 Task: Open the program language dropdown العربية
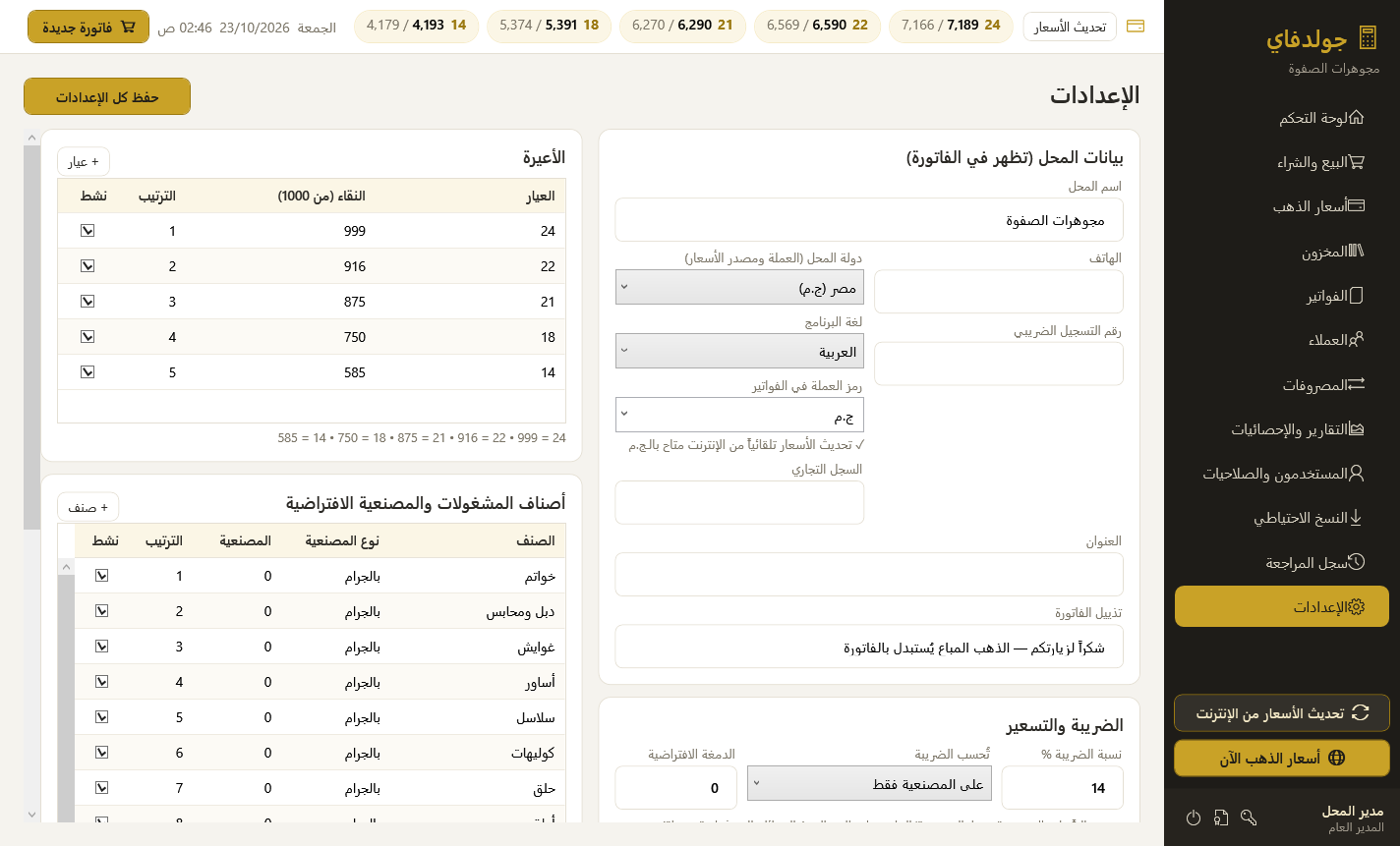739,352
